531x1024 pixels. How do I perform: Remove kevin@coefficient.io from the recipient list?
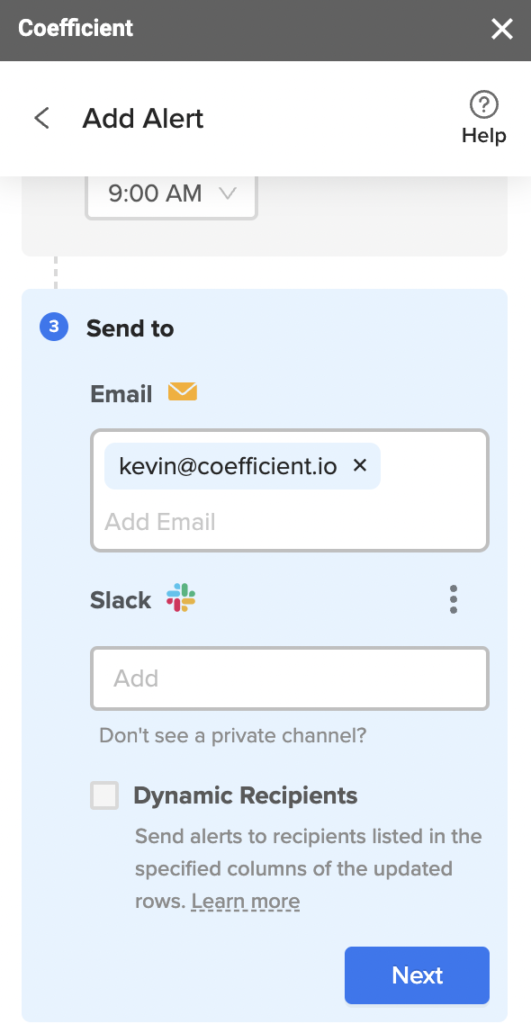click(x=360, y=466)
